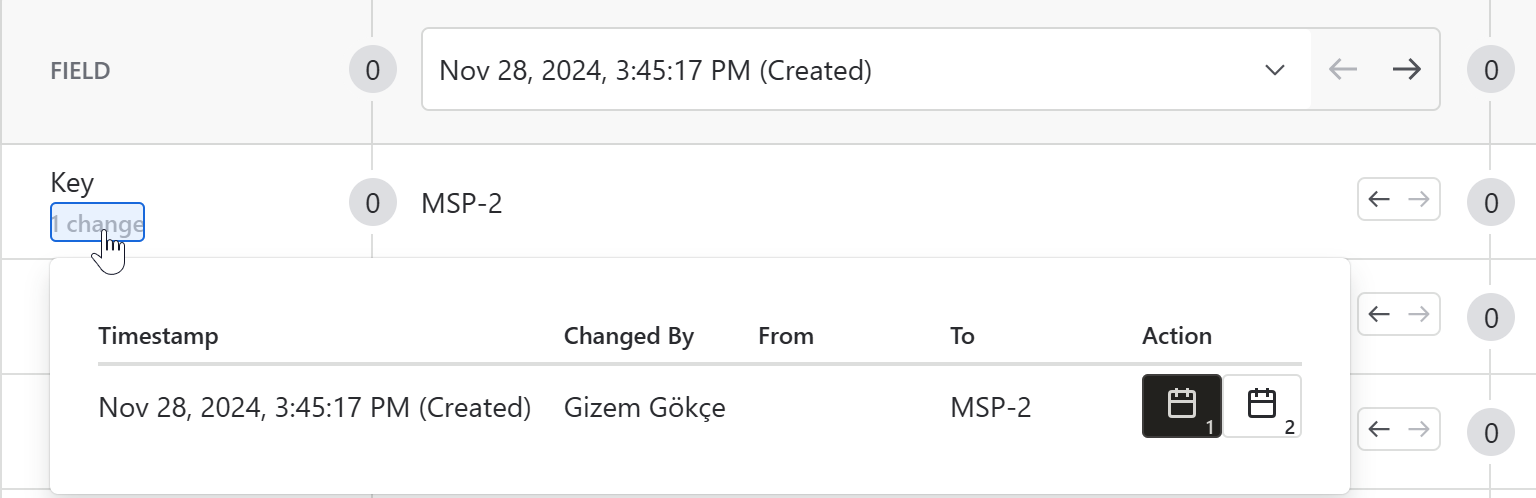Select the Created timestamp entry in the change history row

[314, 407]
